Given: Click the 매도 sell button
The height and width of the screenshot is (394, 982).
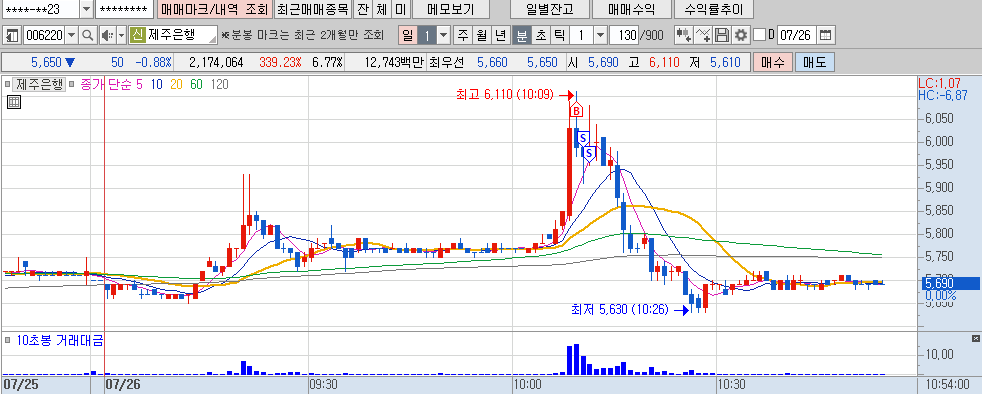Looking at the screenshot, I should (x=815, y=62).
